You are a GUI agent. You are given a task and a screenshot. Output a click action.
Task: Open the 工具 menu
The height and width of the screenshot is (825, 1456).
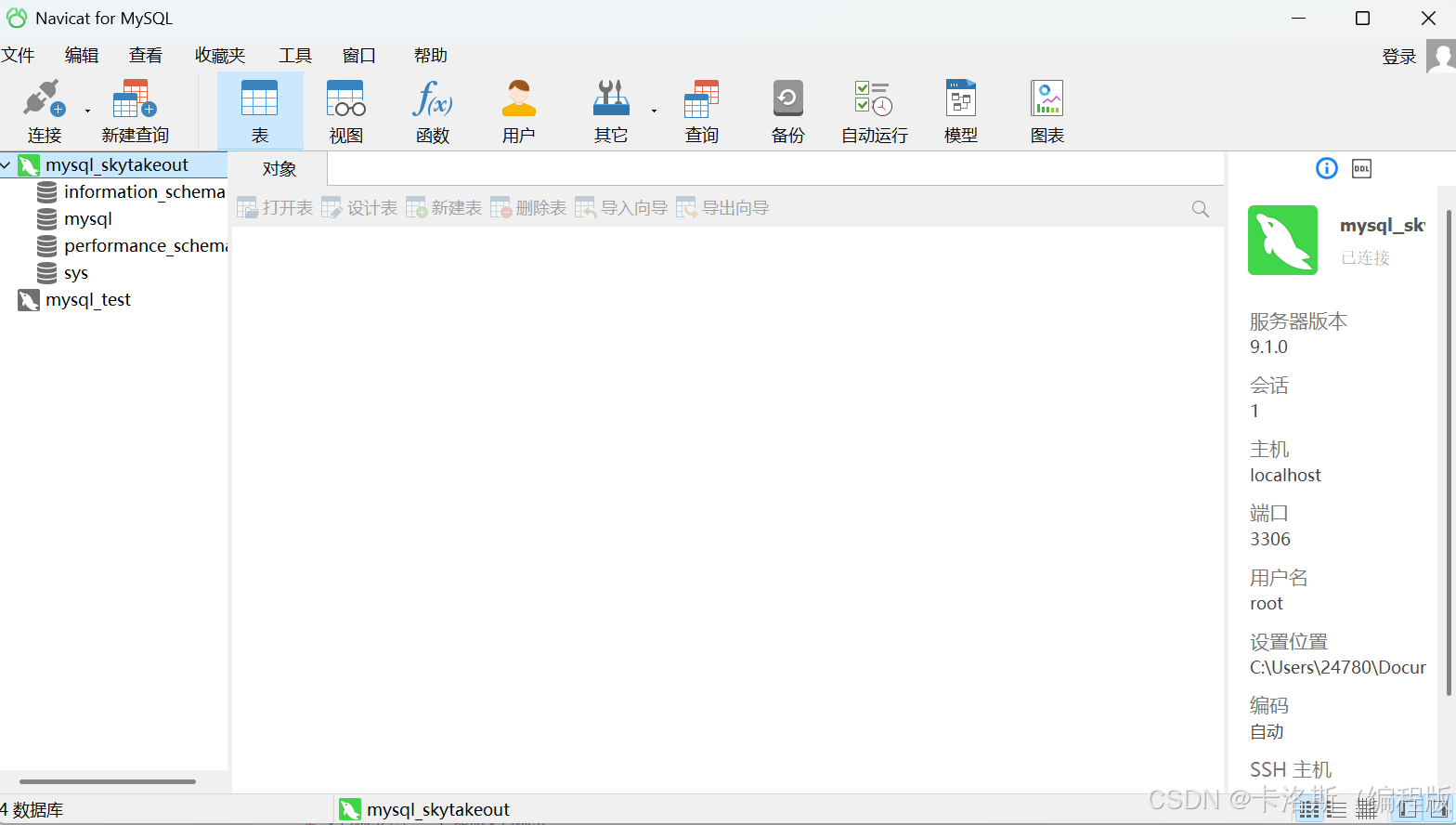tap(295, 56)
